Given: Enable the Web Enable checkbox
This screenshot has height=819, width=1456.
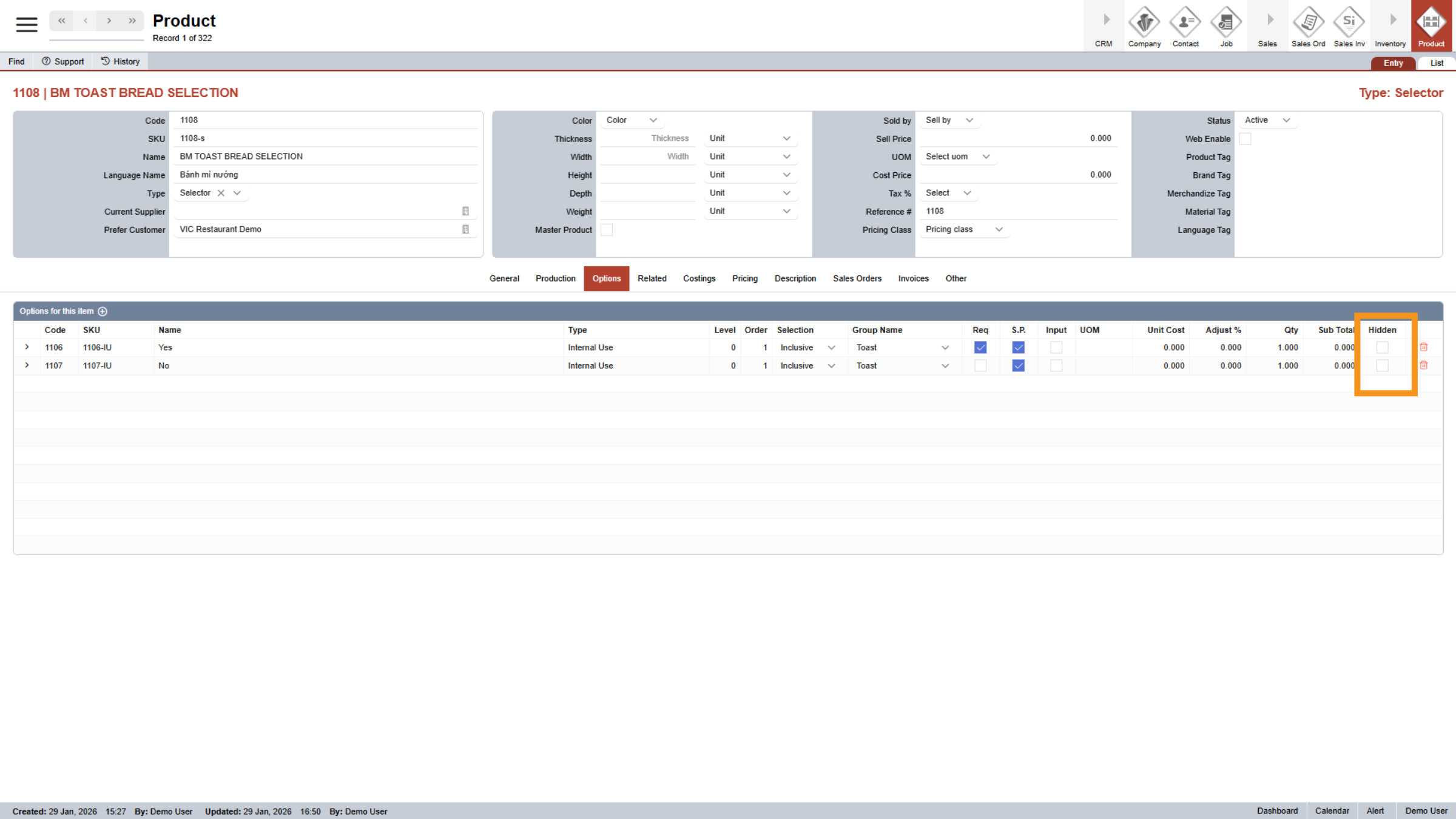Looking at the screenshot, I should click(1245, 139).
